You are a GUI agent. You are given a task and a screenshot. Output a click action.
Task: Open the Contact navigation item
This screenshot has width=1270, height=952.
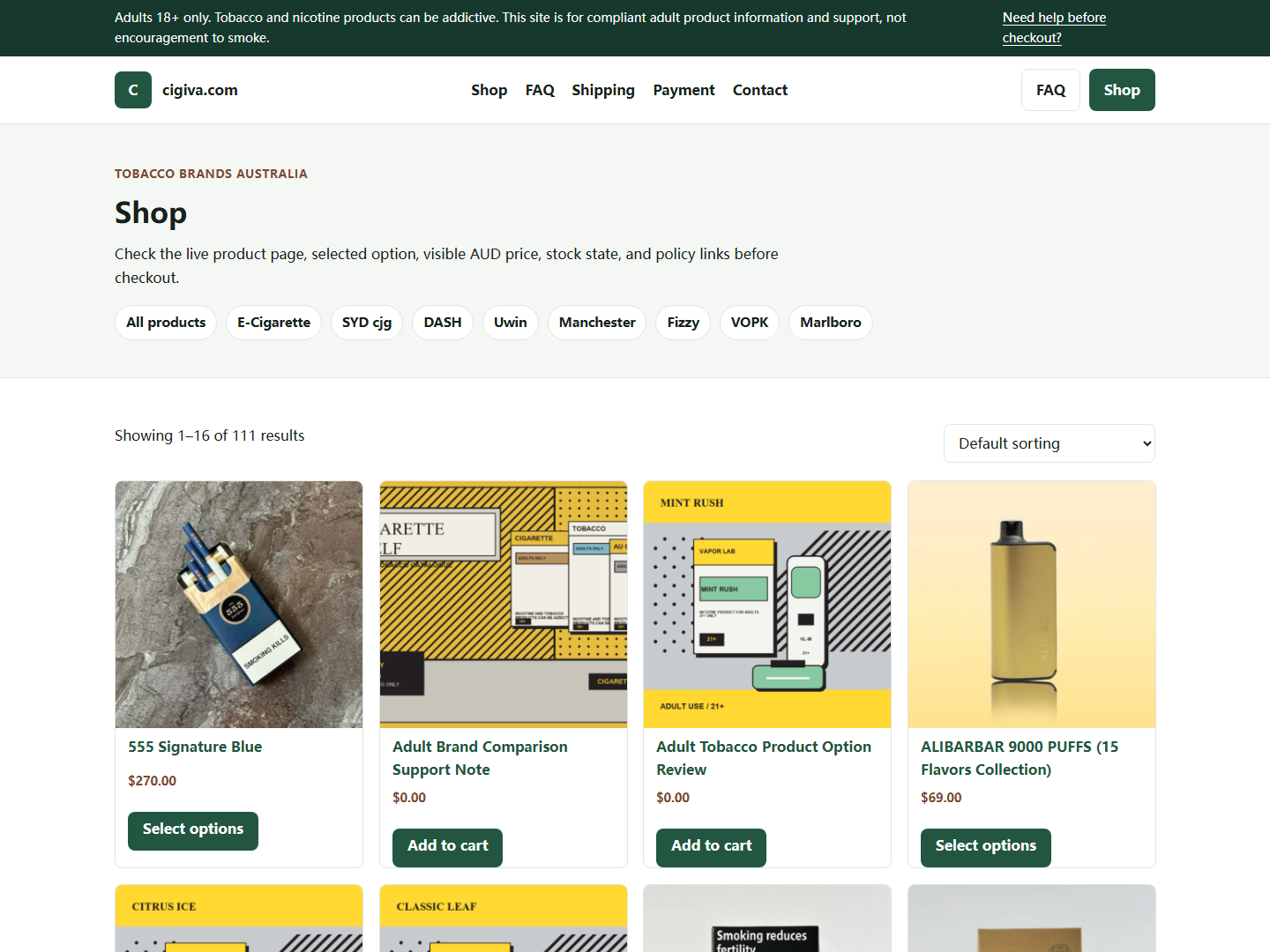point(760,90)
